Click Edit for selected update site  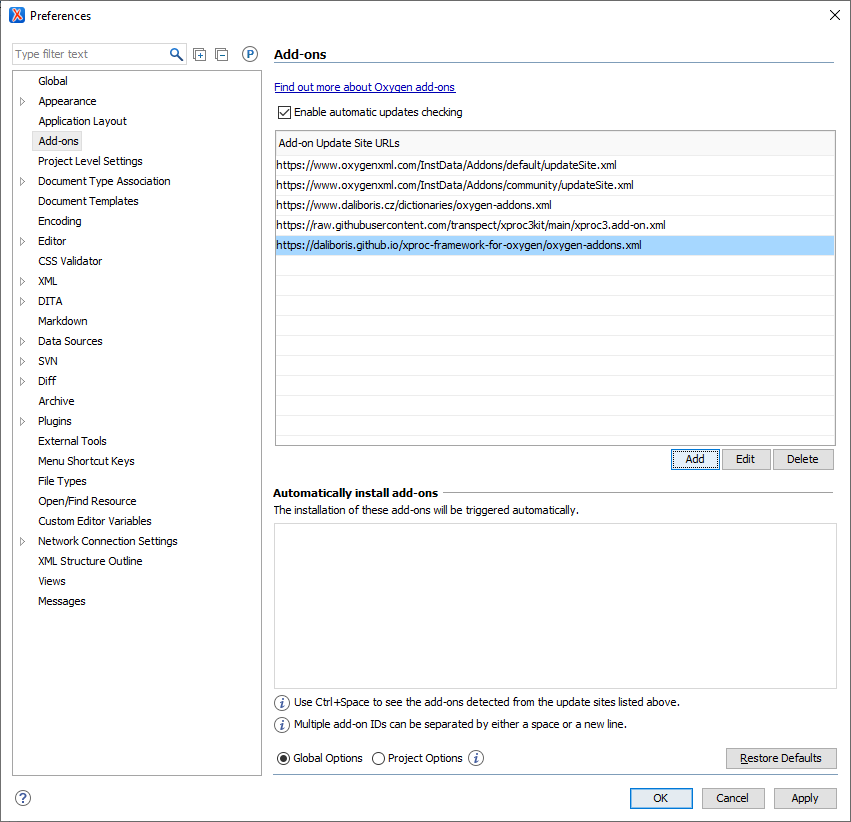click(x=745, y=459)
